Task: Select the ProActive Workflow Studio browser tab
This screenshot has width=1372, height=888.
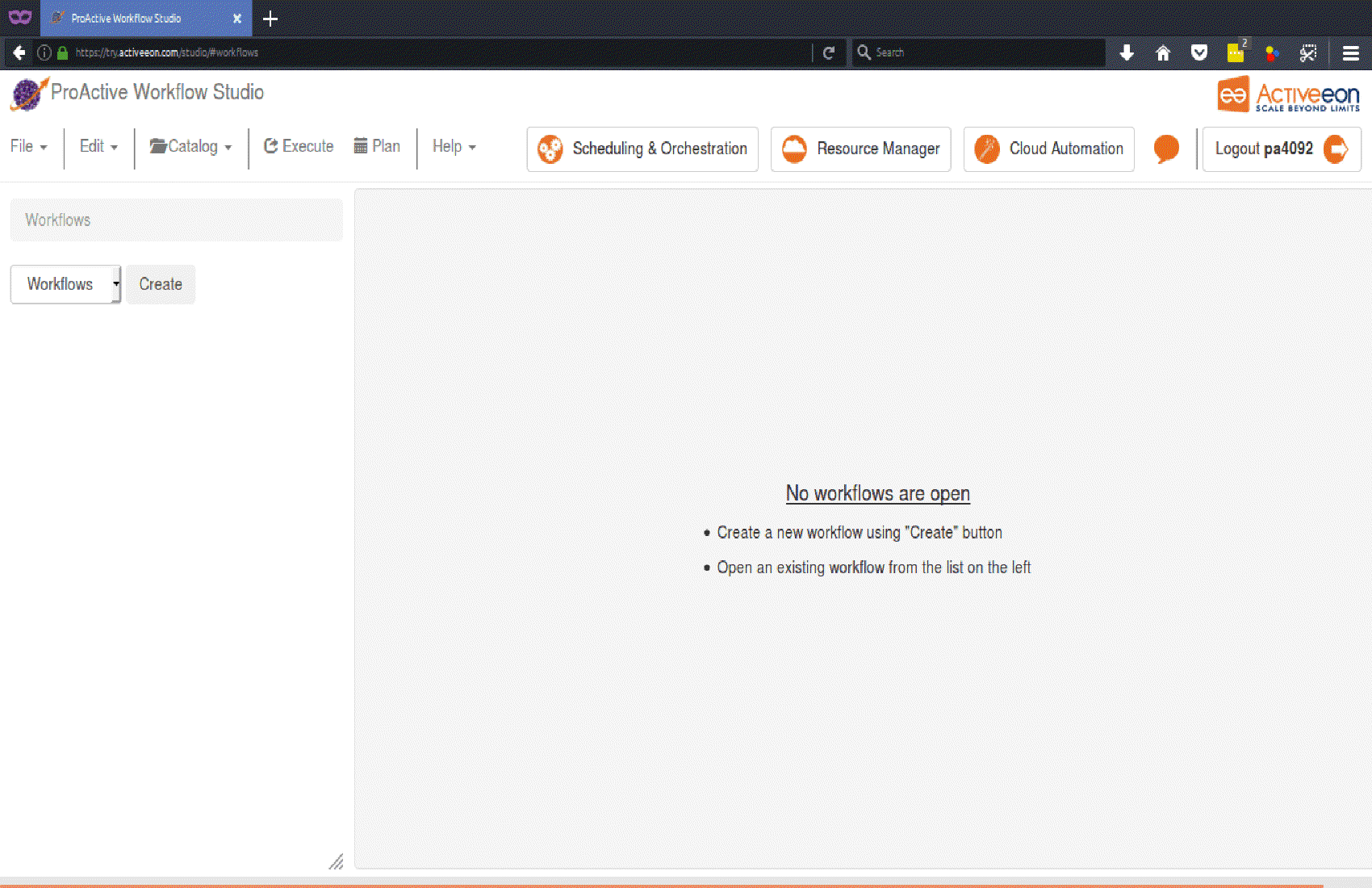Action: click(x=145, y=18)
